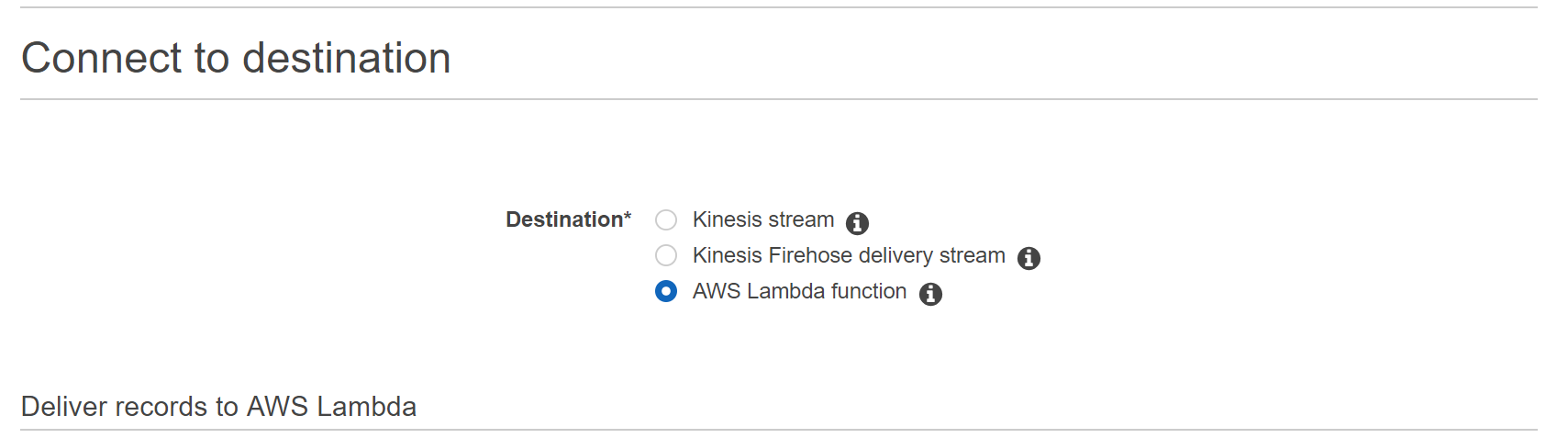Viewport: 1568px width, 438px height.
Task: Open info icon beside Kinesis stream
Action: click(857, 222)
